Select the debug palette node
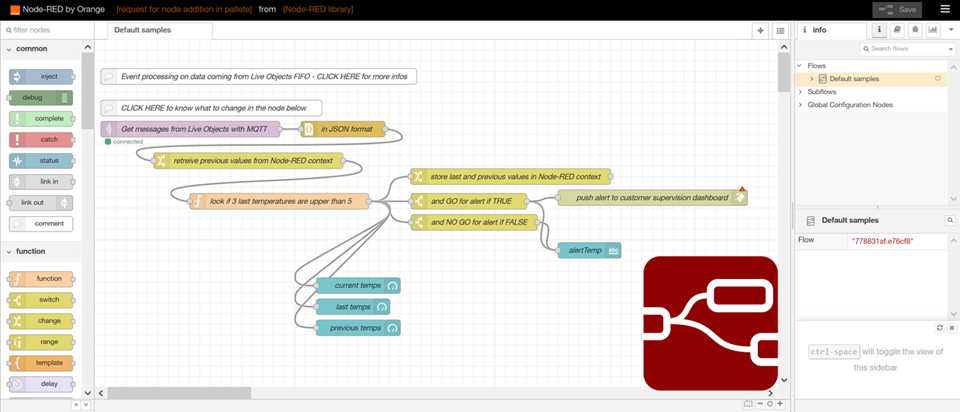This screenshot has width=960, height=412. point(41,97)
